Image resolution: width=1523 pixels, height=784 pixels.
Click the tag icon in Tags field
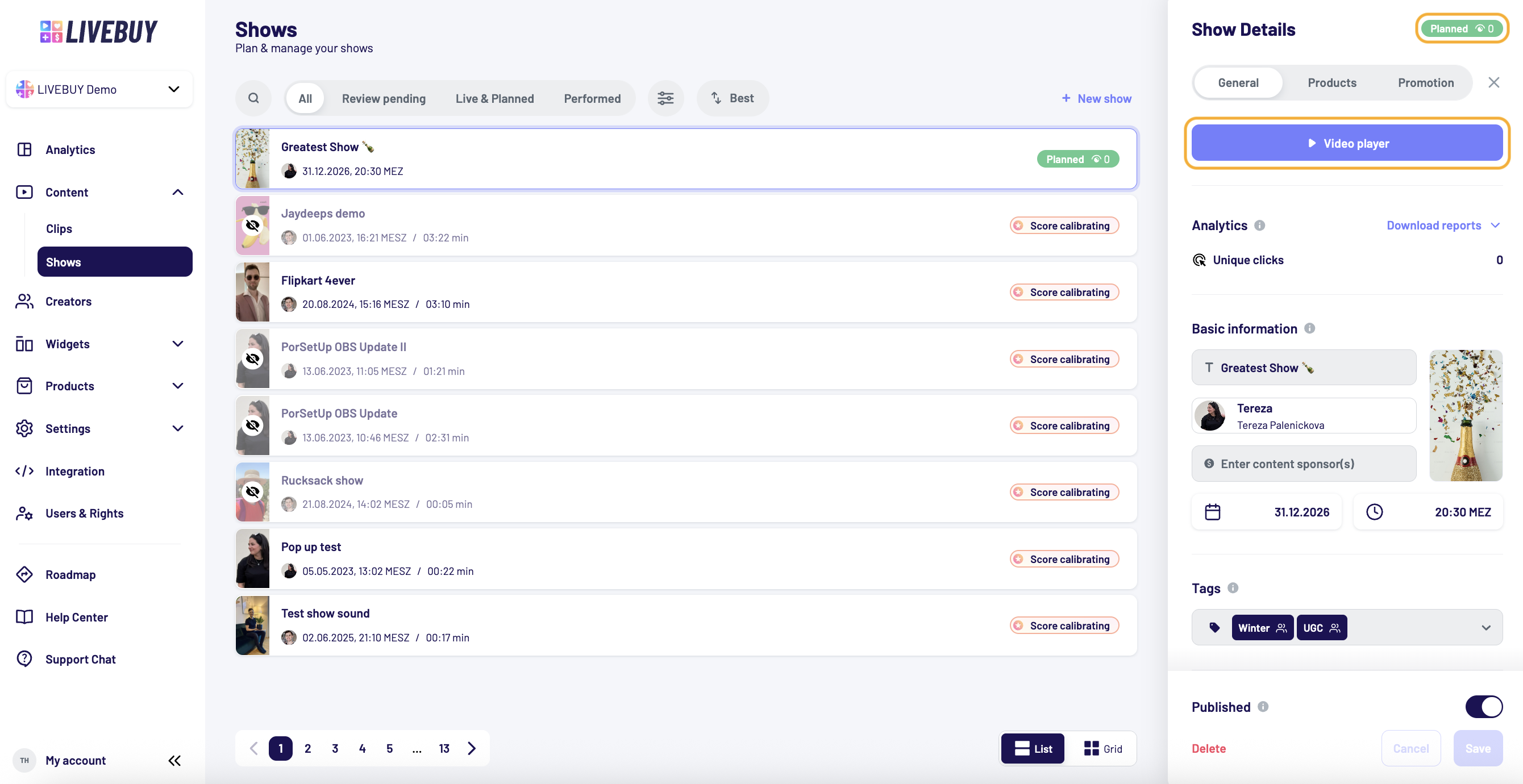point(1214,627)
